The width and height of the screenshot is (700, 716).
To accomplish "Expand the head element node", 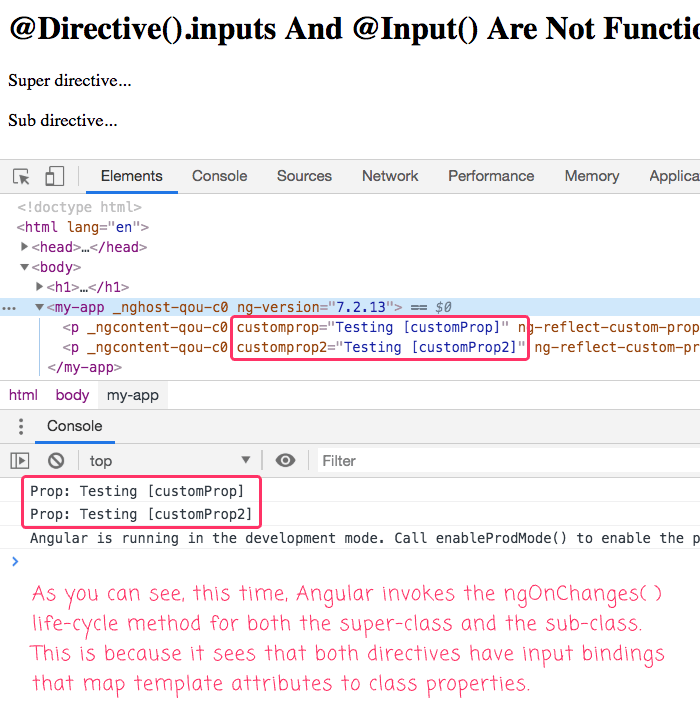I will tap(24, 247).
